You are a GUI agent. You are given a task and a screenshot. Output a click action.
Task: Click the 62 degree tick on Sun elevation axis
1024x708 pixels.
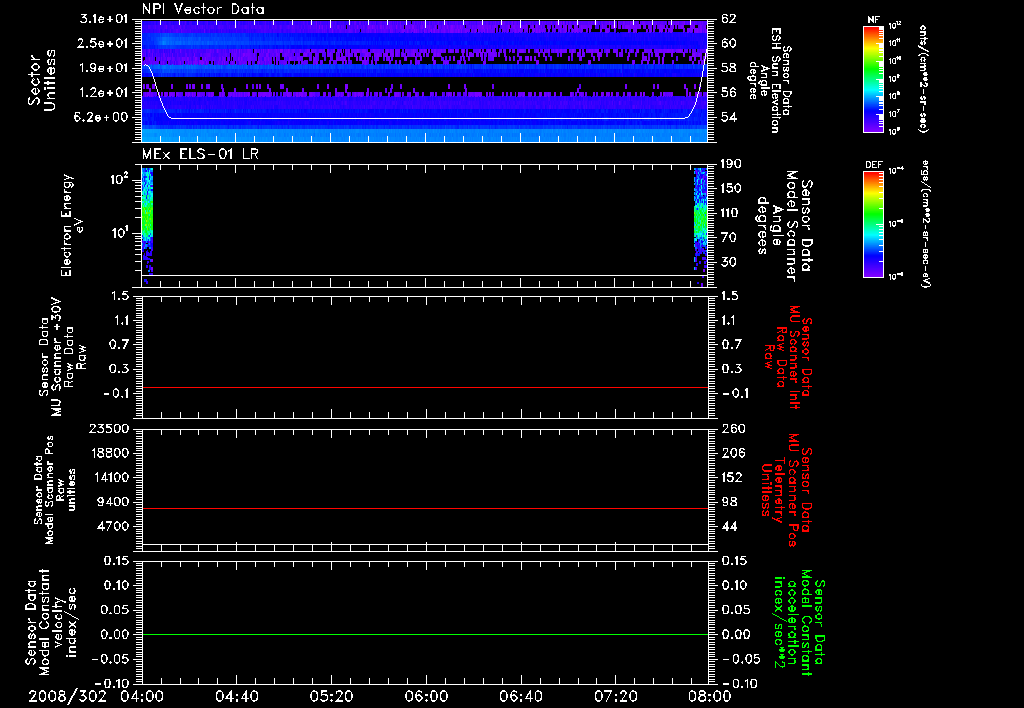[729, 19]
